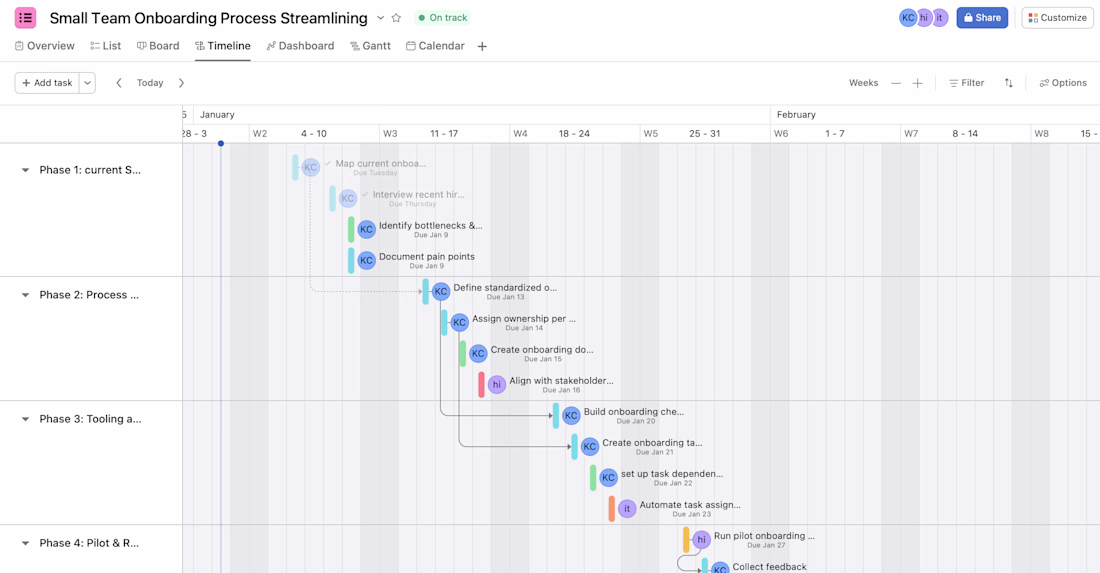Click yellow bar of Run pilot onboarding task

click(x=686, y=539)
